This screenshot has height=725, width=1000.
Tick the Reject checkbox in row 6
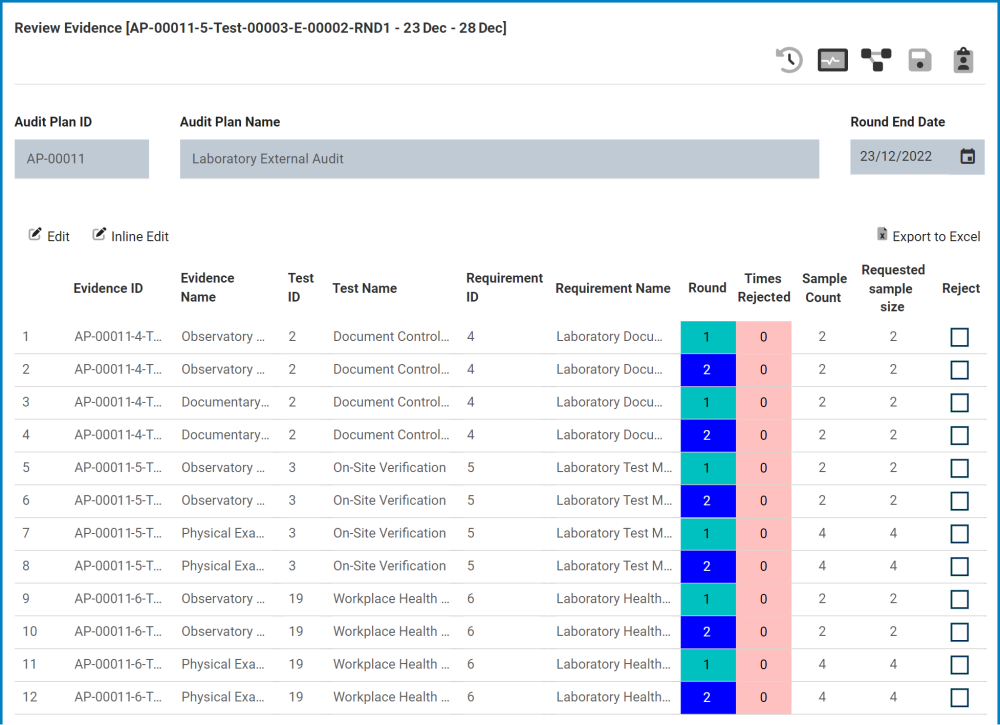[959, 501]
